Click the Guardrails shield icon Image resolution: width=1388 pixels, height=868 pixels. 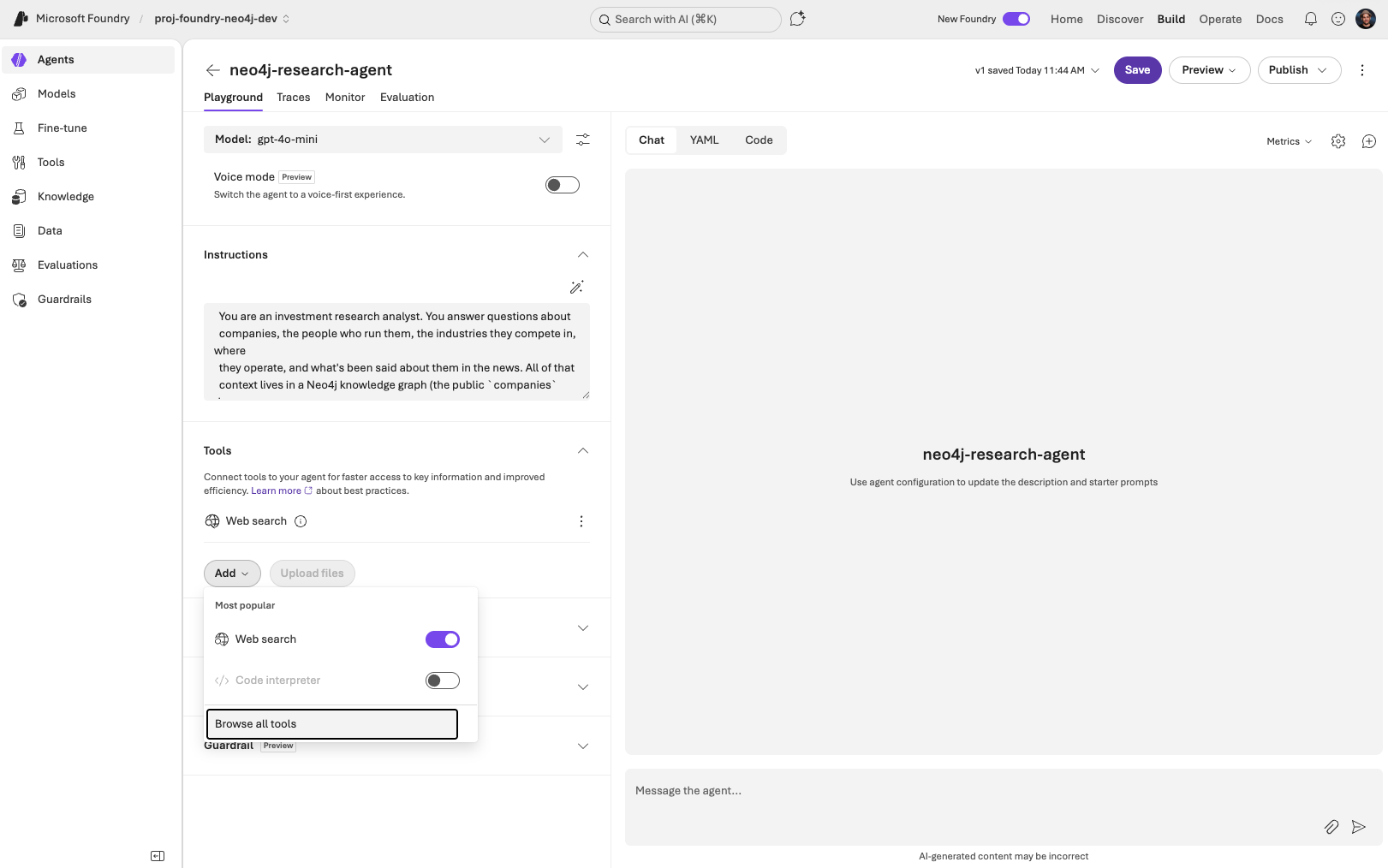[19, 300]
